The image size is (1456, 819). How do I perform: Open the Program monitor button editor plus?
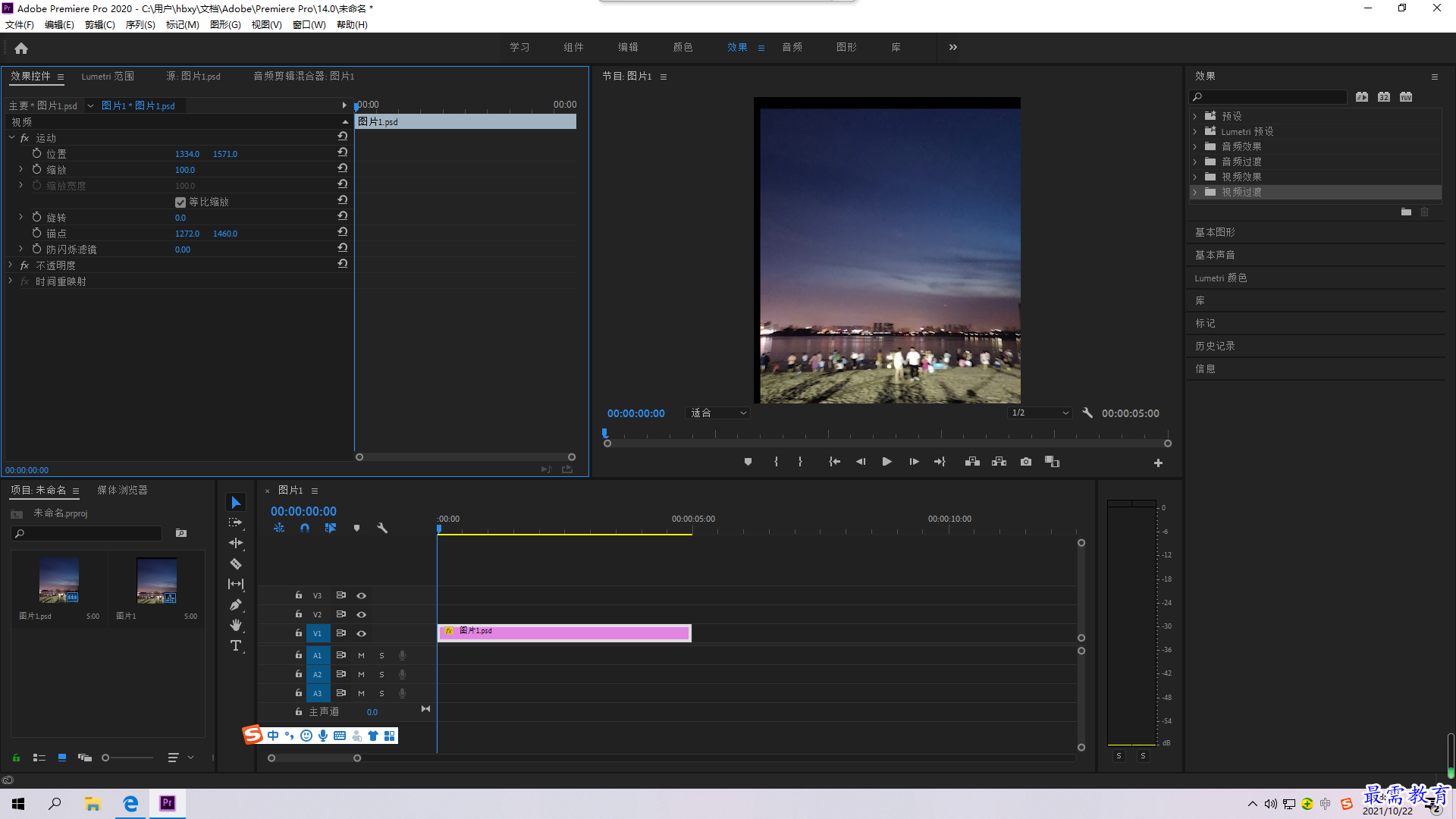[x=1158, y=463]
